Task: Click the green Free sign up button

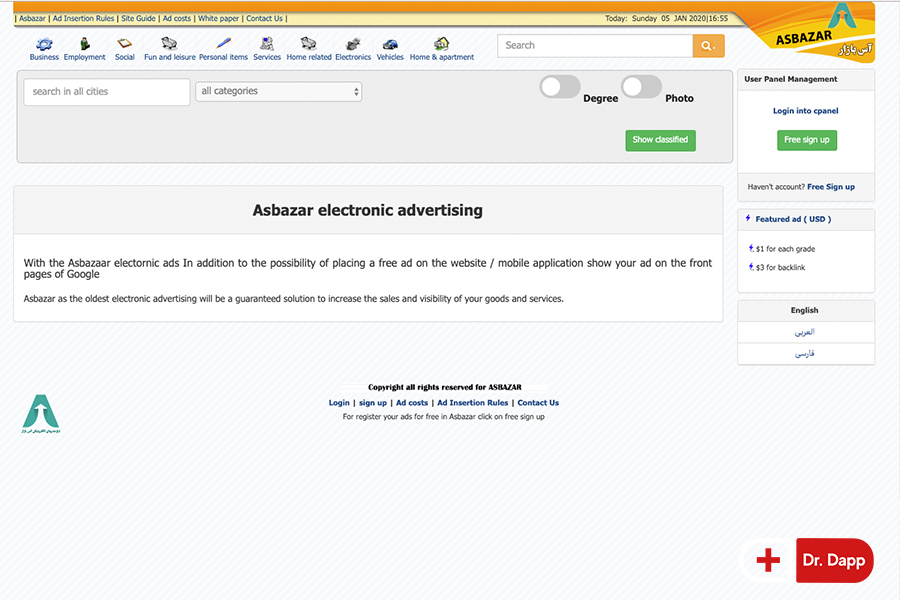Action: point(807,140)
